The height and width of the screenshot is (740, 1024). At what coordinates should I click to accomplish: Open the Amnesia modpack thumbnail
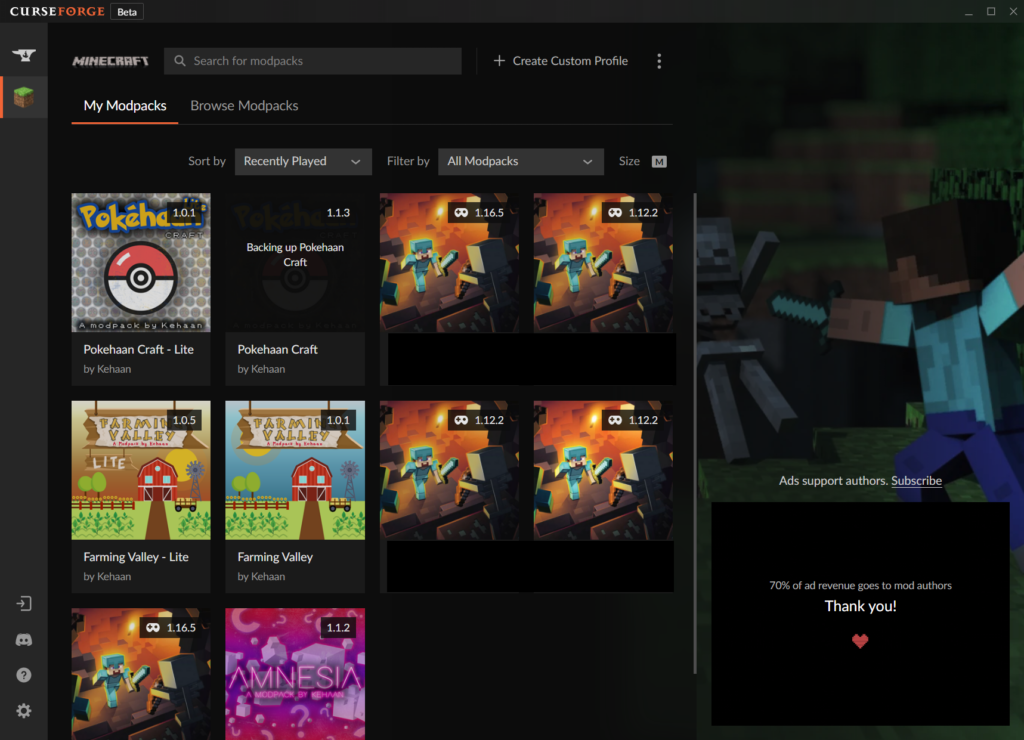coord(295,674)
